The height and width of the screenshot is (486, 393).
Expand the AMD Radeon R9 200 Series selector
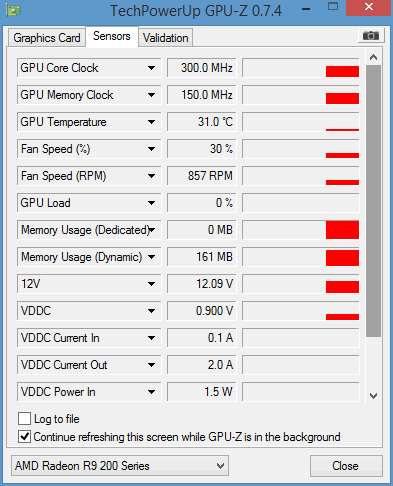(120, 466)
